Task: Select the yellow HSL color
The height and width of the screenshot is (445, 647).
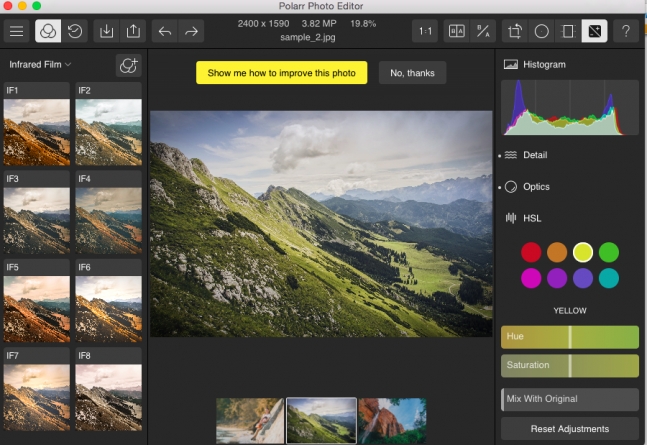Action: (583, 252)
